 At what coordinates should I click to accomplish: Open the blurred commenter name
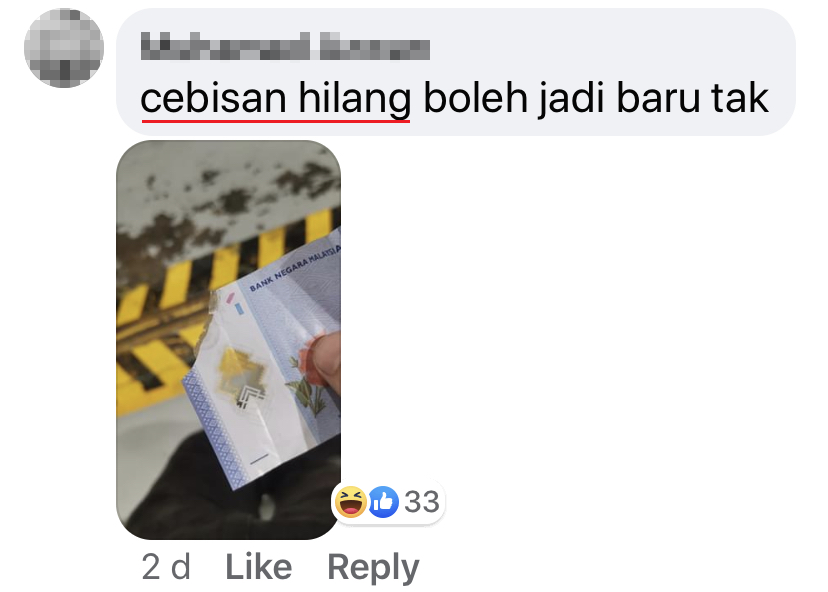click(x=285, y=46)
